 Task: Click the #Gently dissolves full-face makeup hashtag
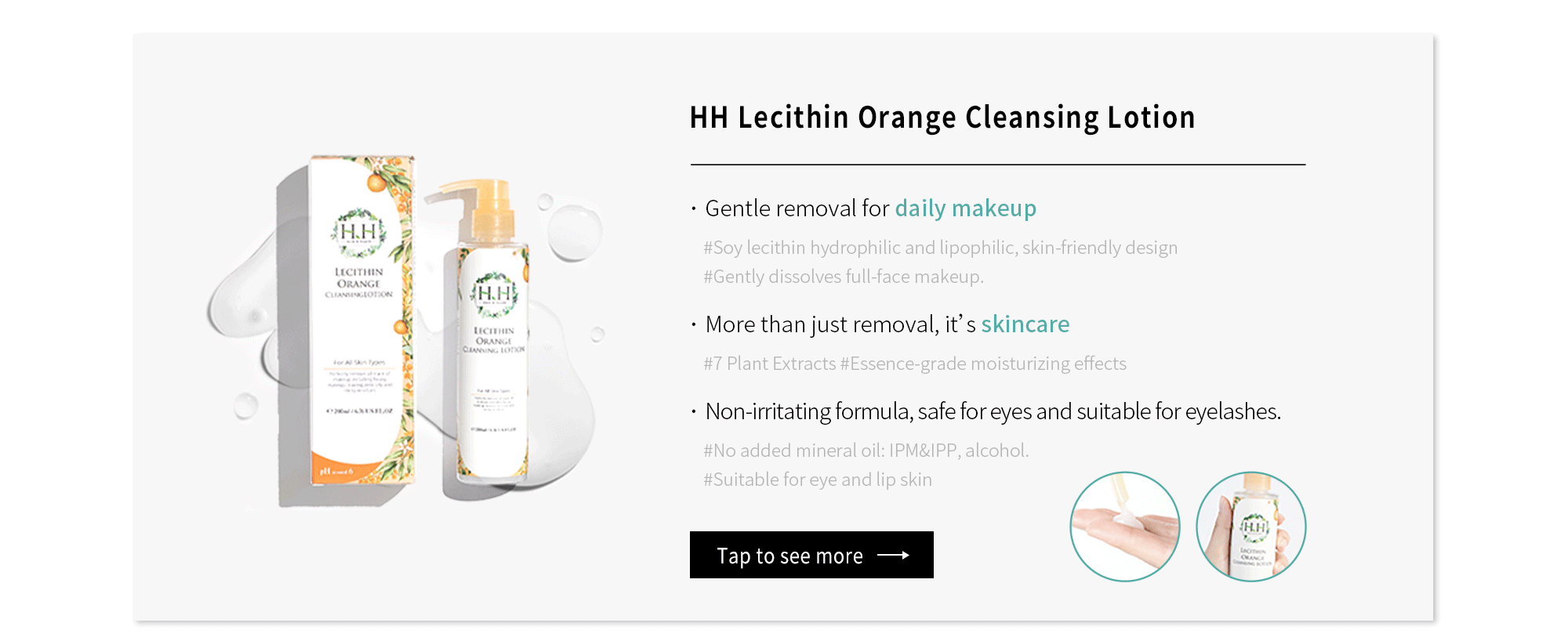click(x=844, y=277)
